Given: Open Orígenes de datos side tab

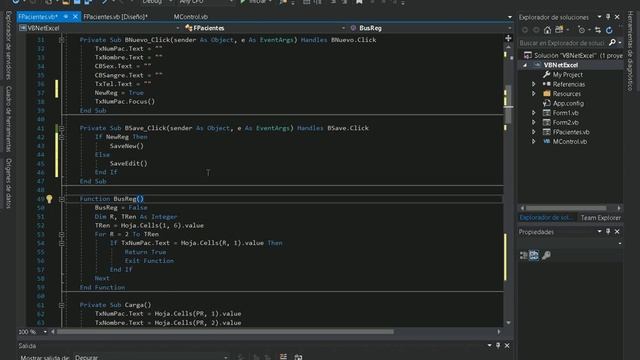Looking at the screenshot, I should [8, 183].
